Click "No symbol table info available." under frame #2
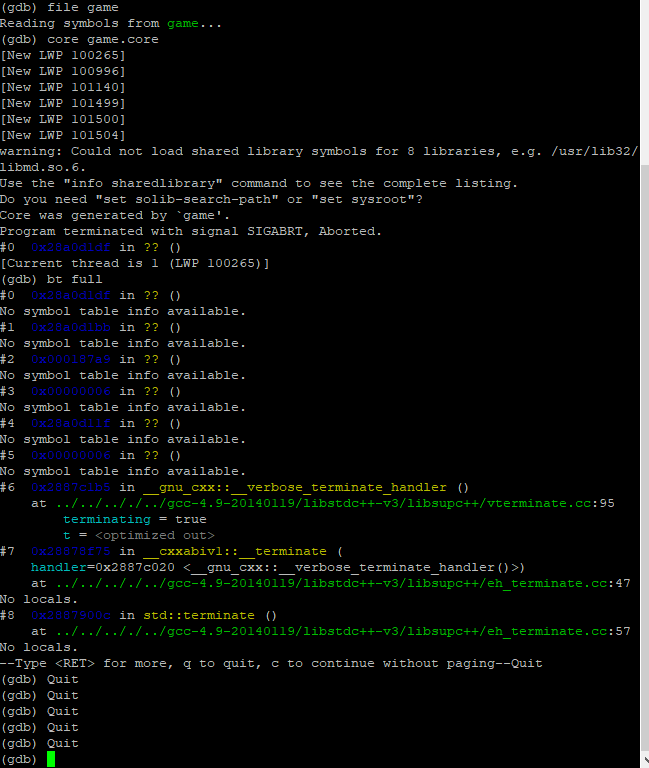The width and height of the screenshot is (649, 768). click(123, 376)
